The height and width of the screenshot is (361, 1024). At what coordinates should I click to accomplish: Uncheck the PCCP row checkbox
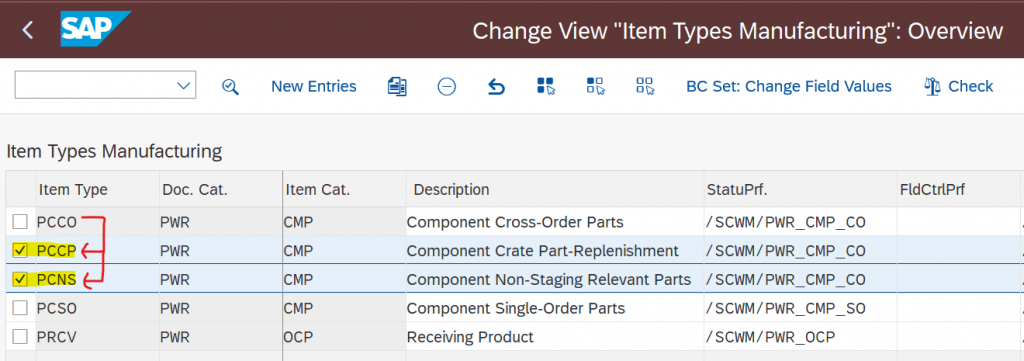pyautogui.click(x=20, y=251)
